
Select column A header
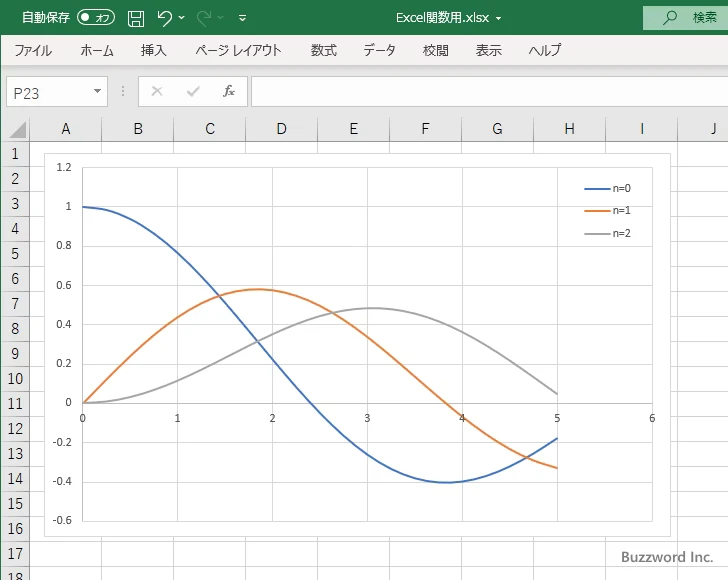65,129
